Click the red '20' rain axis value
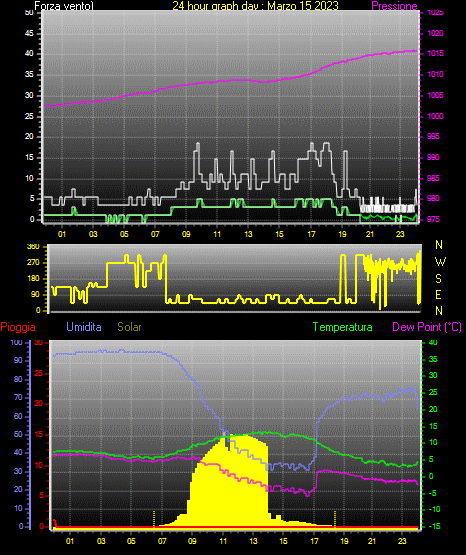 coord(39,404)
